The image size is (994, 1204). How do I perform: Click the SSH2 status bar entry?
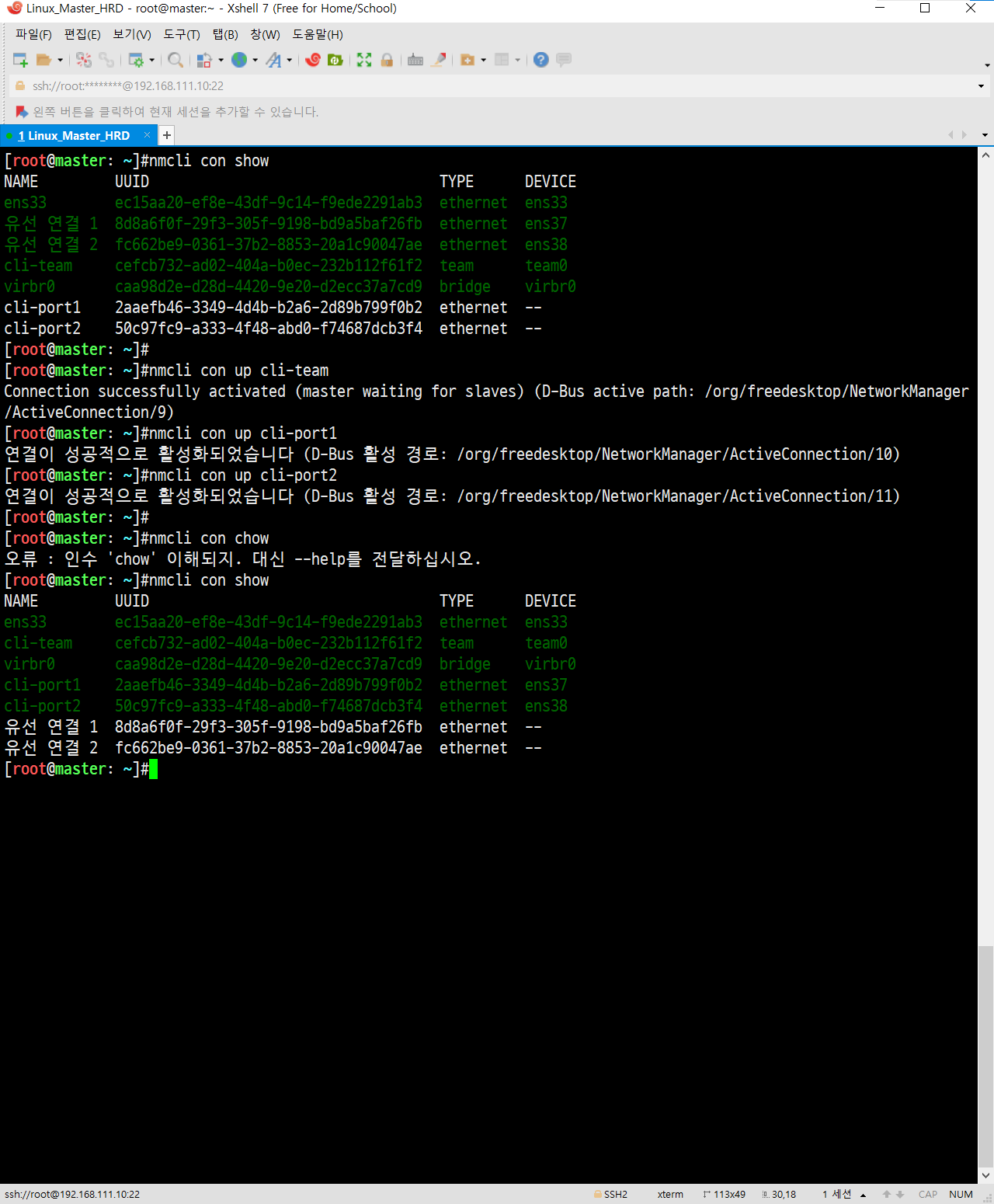click(x=610, y=1195)
